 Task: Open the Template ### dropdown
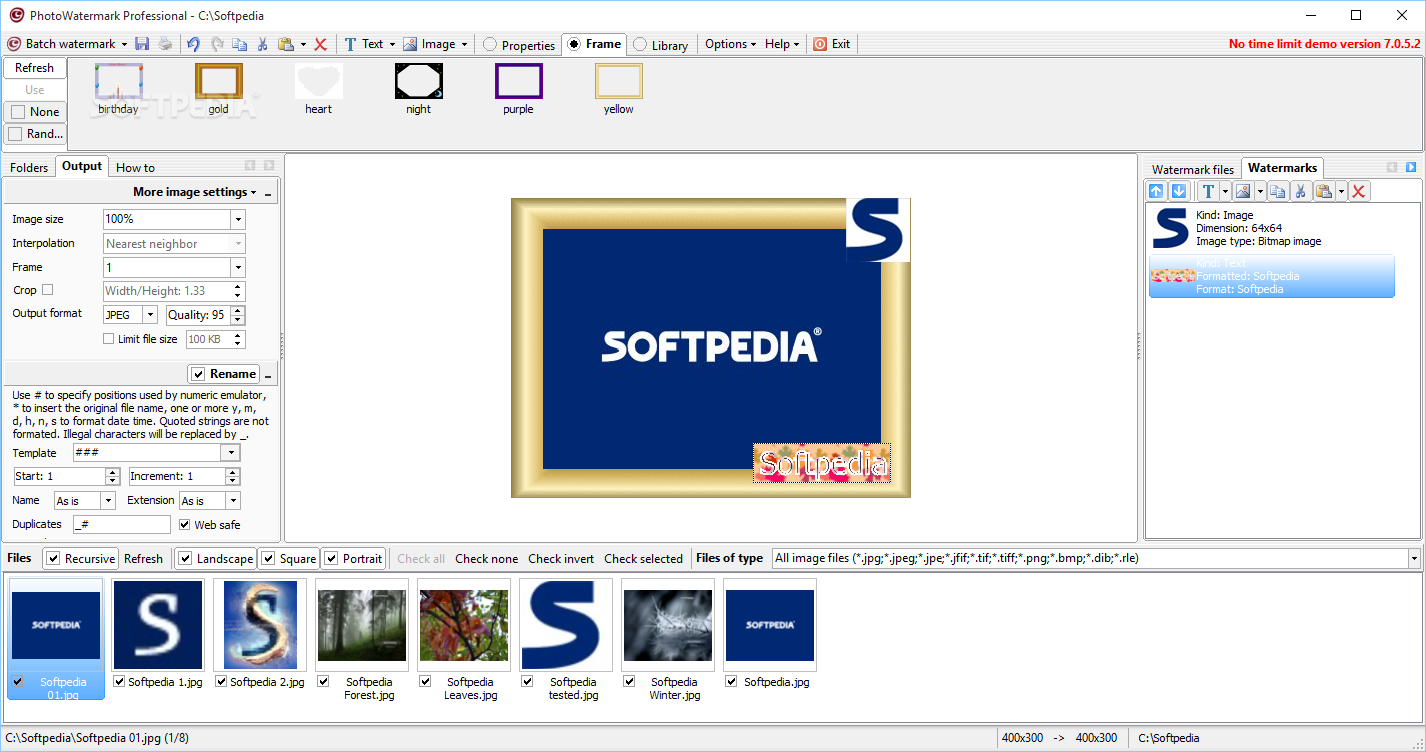230,453
